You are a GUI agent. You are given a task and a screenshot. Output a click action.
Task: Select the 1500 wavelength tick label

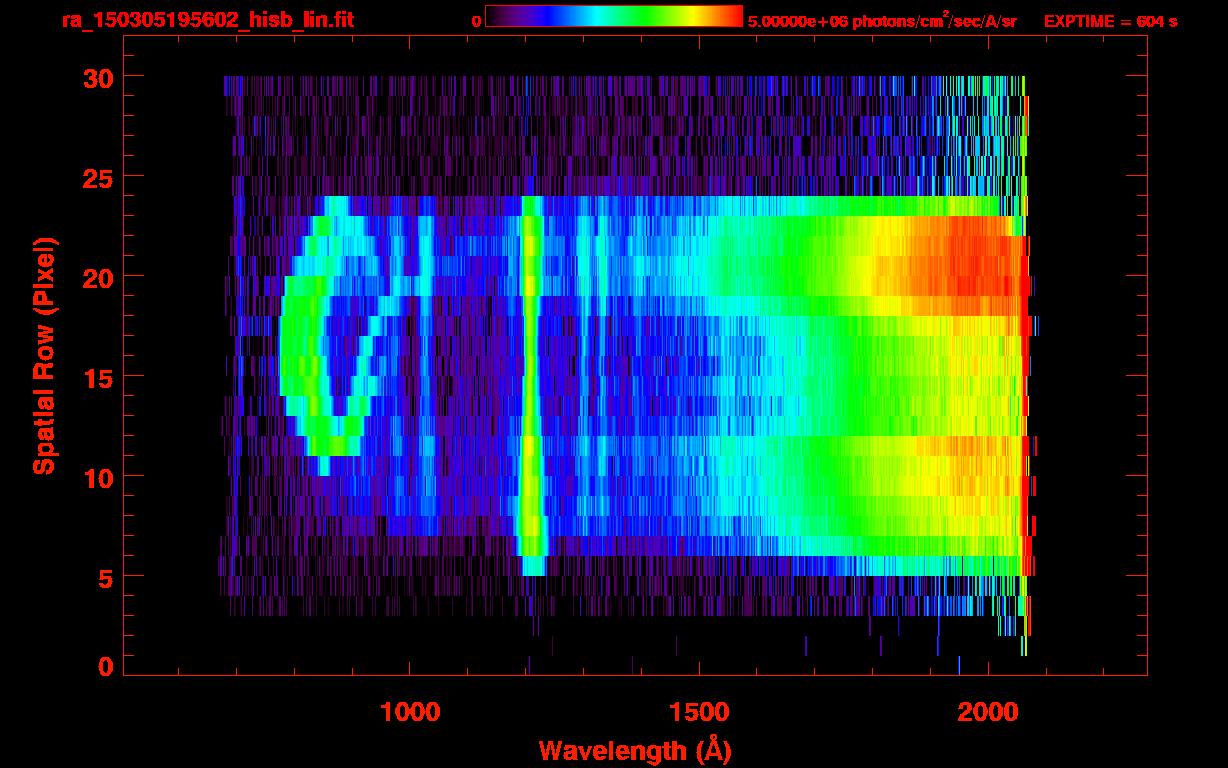(x=698, y=711)
